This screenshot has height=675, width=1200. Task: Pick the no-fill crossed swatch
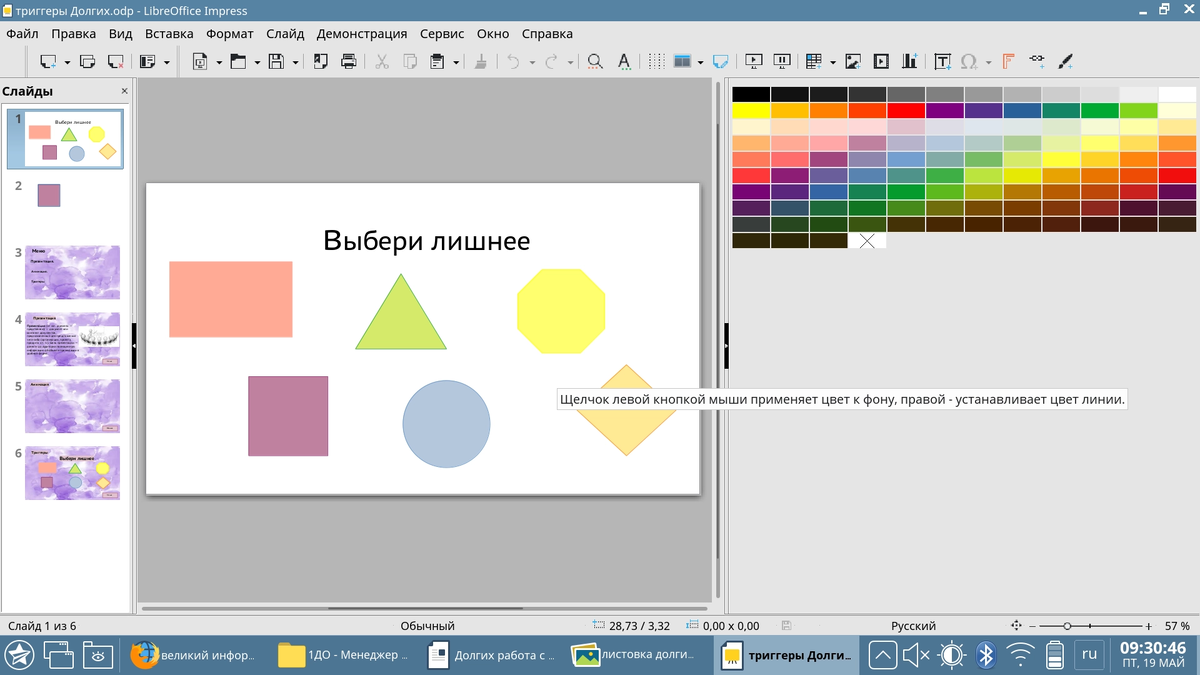click(867, 240)
